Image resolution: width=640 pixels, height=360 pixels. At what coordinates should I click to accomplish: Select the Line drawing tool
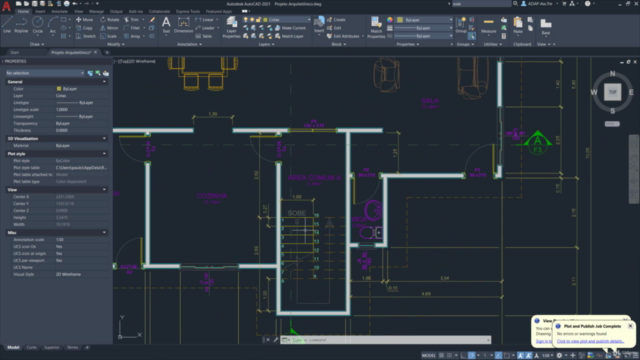7,24
